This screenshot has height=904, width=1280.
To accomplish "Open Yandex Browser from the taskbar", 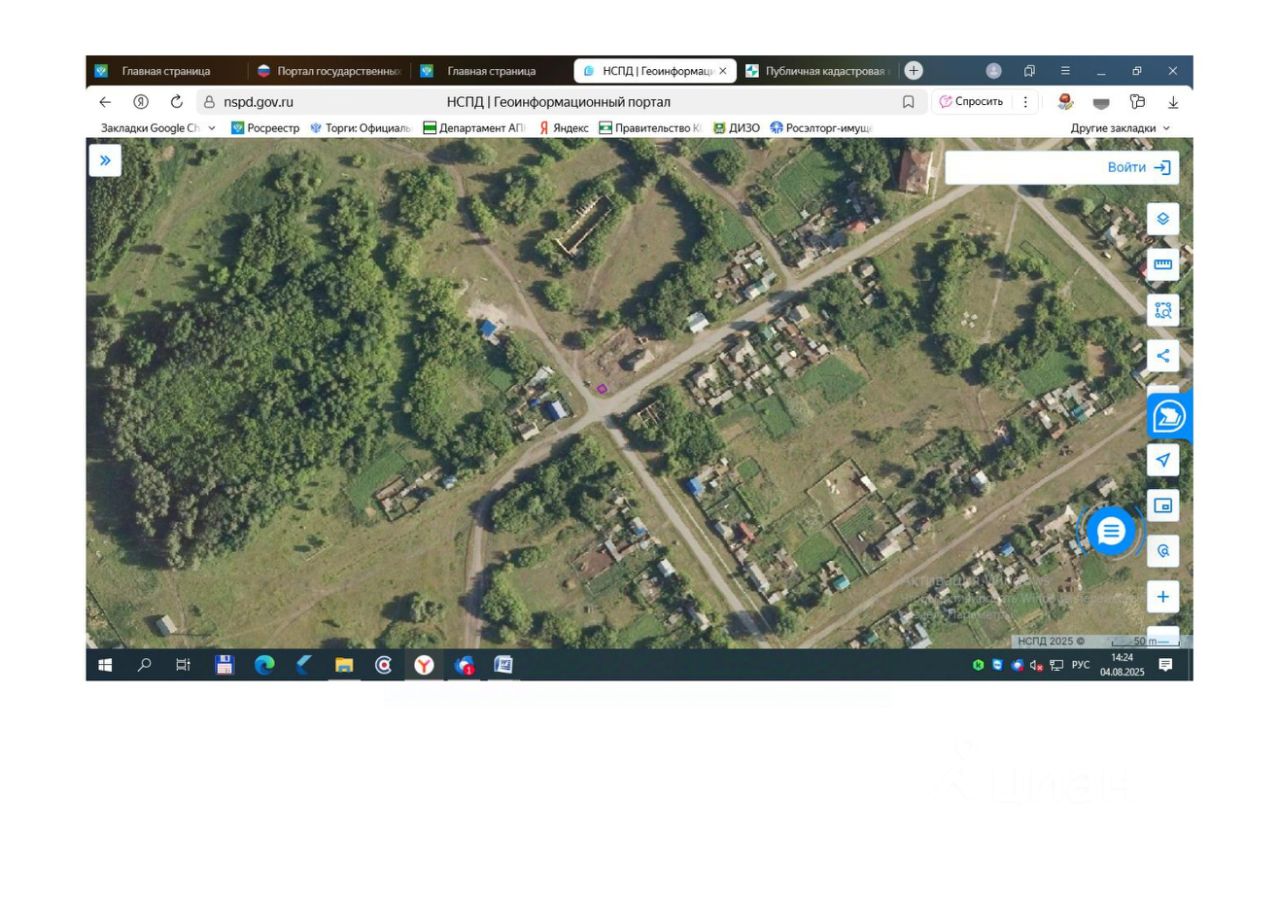I will [x=424, y=665].
